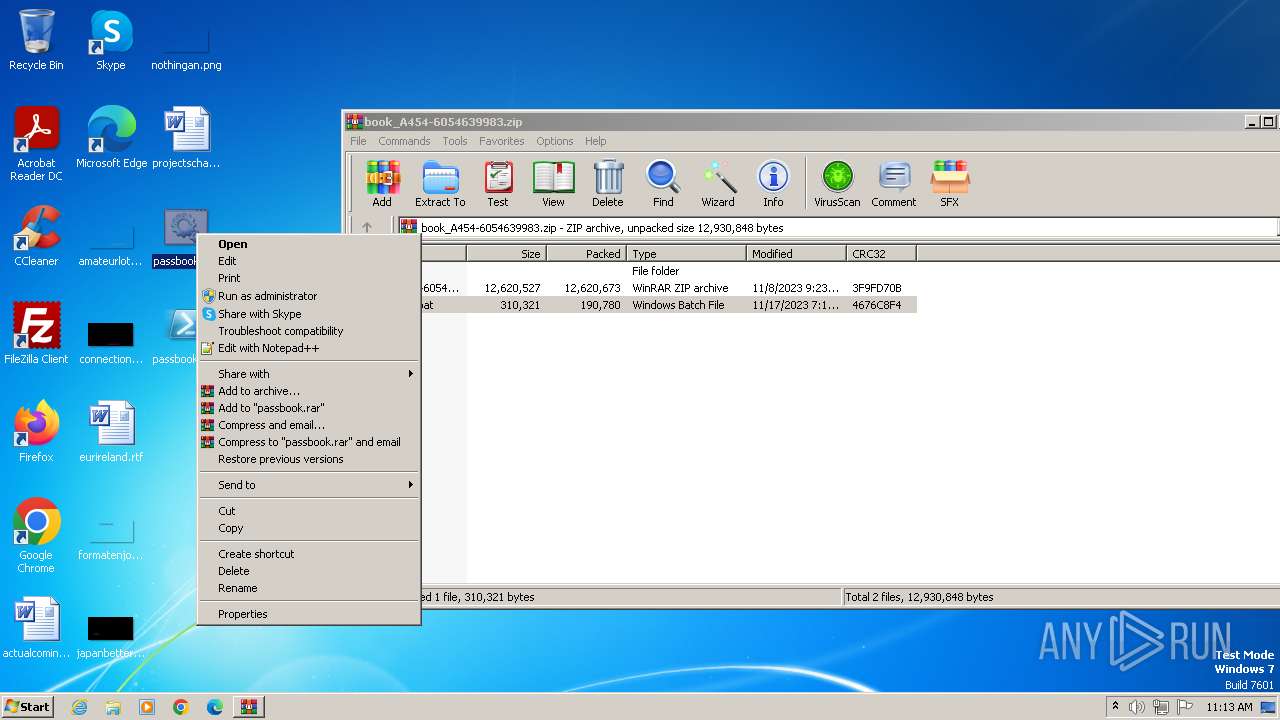Click the Info toolbar icon
Screen dimensions: 1280x720
(x=773, y=184)
